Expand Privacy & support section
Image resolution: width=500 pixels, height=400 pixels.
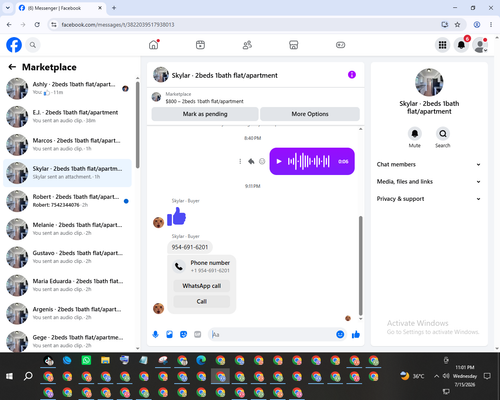(x=429, y=199)
